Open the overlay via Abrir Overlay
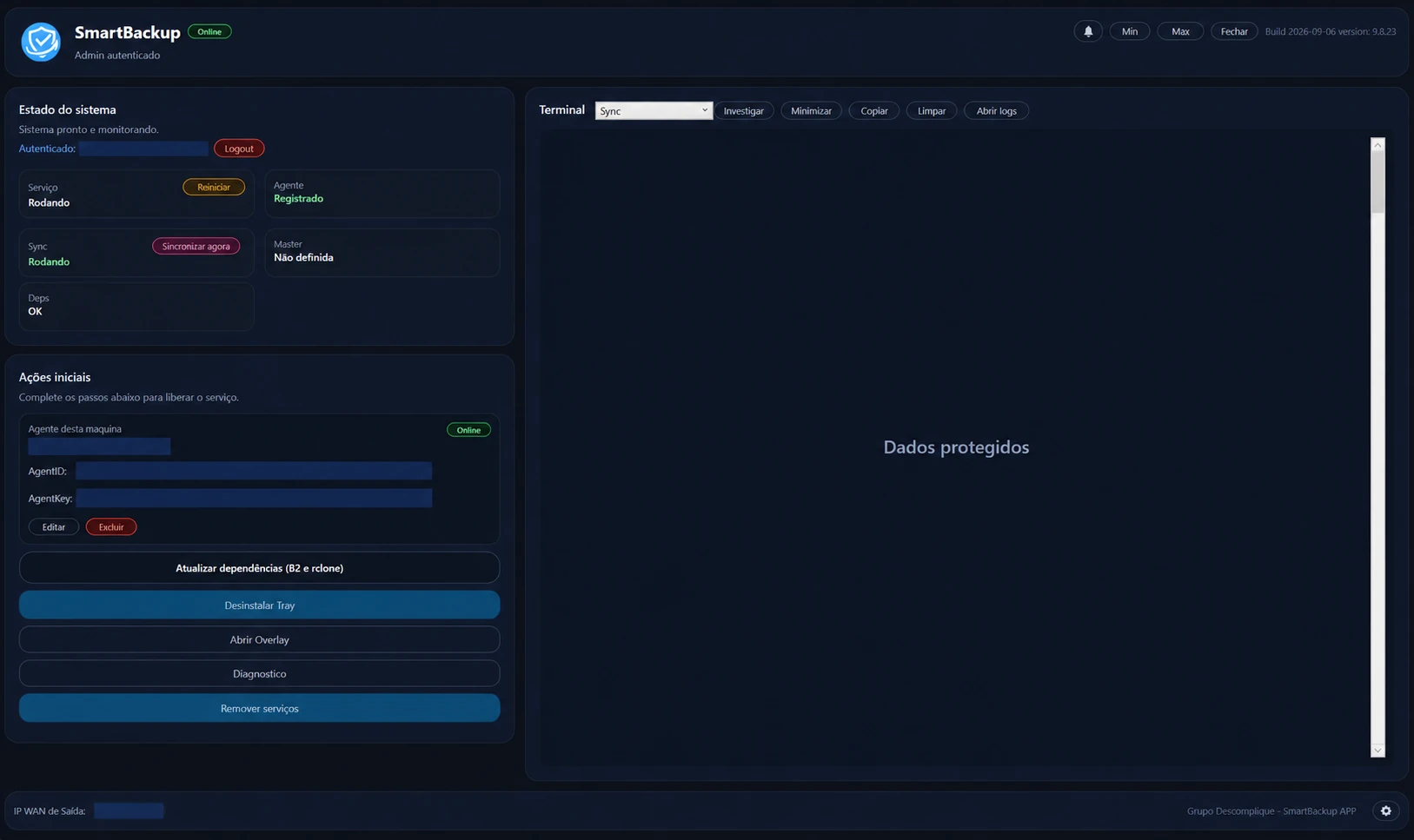Viewport: 1414px width, 840px height. 260,639
